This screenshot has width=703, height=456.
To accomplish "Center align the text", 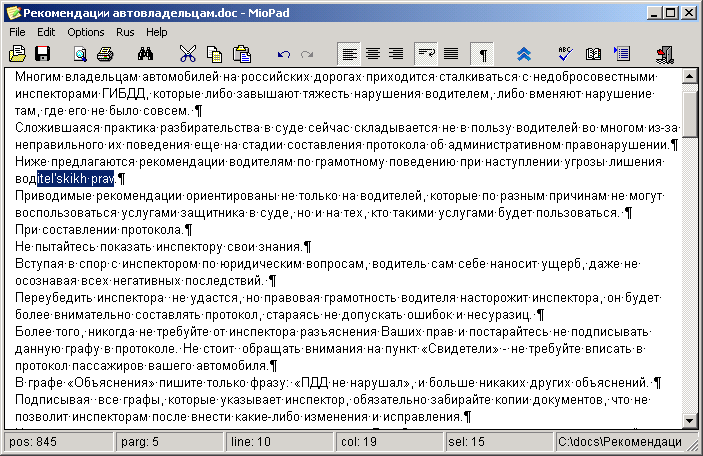I will pos(373,54).
